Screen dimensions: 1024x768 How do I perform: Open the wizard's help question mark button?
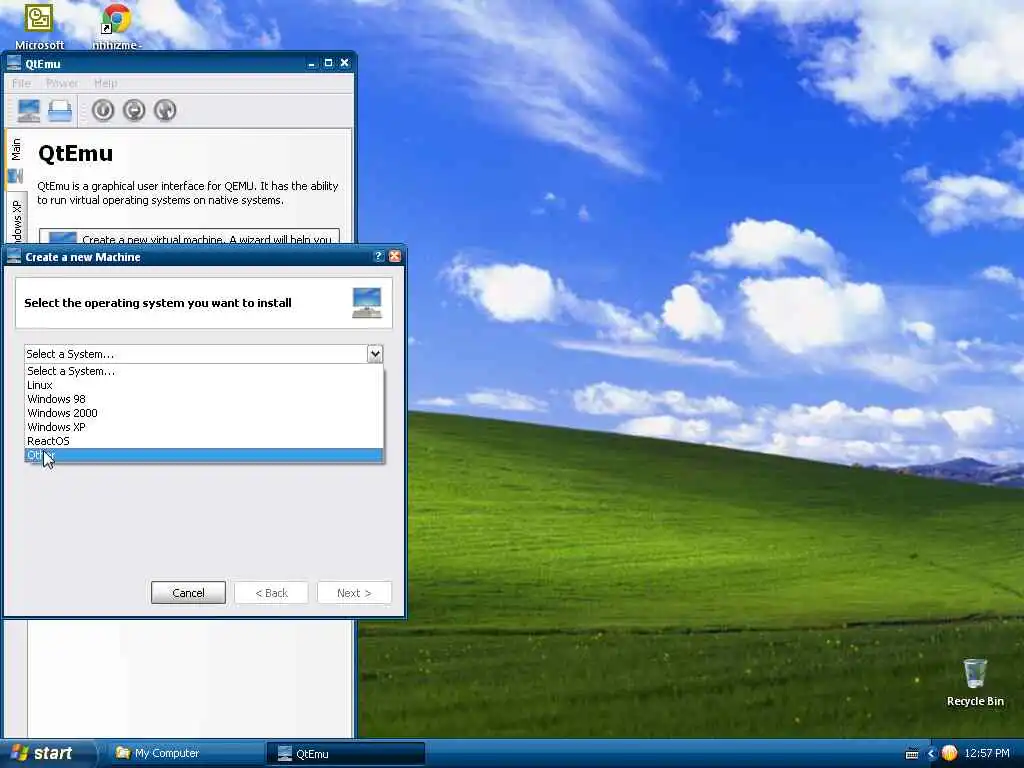point(379,257)
